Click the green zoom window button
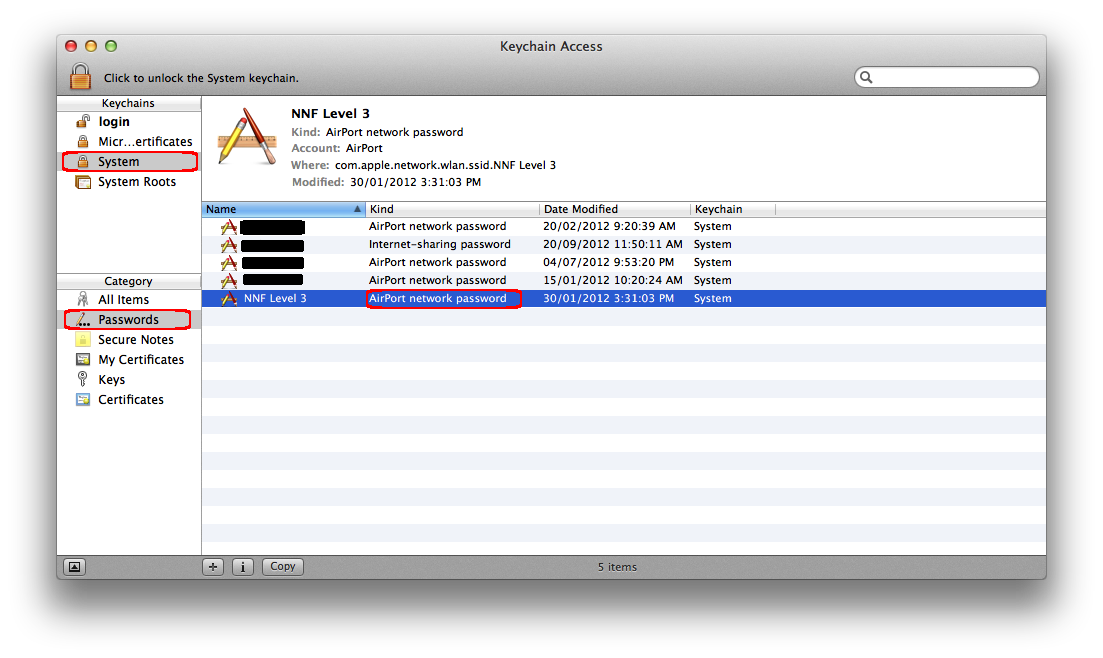The width and height of the screenshot is (1103, 658). tap(110, 46)
